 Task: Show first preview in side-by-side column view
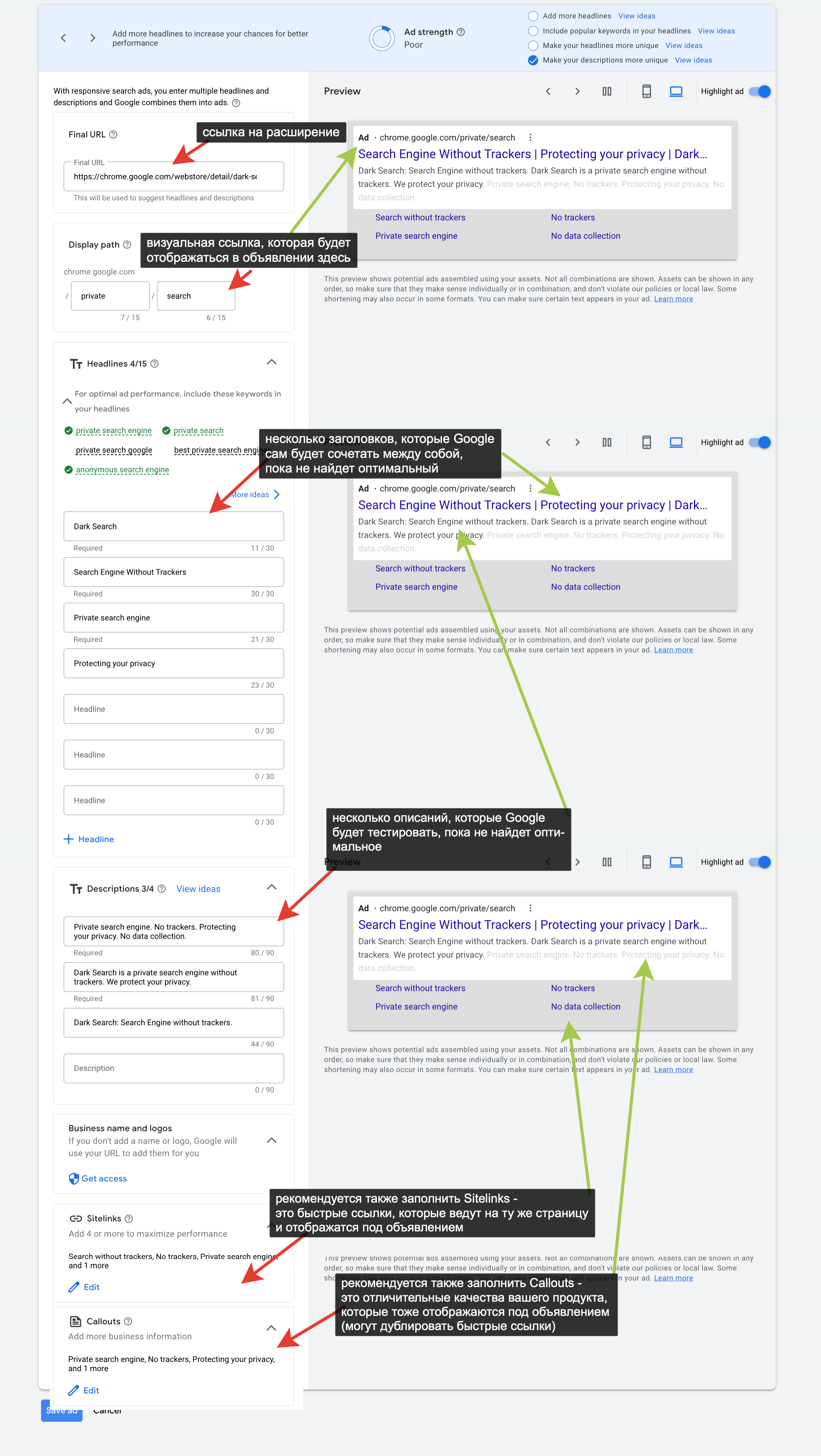[x=607, y=92]
